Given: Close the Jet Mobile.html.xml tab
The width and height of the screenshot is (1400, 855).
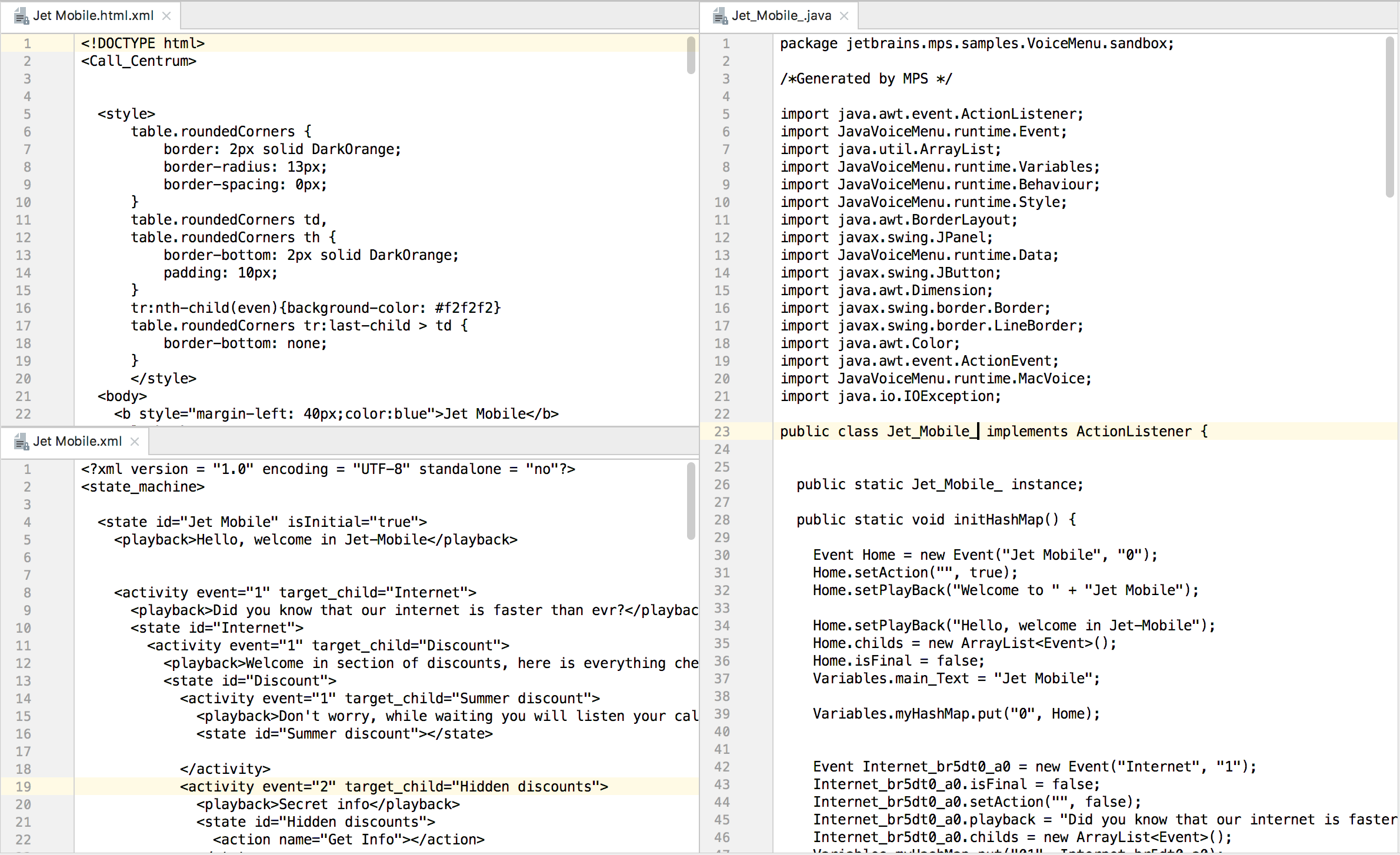Looking at the screenshot, I should pyautogui.click(x=166, y=16).
